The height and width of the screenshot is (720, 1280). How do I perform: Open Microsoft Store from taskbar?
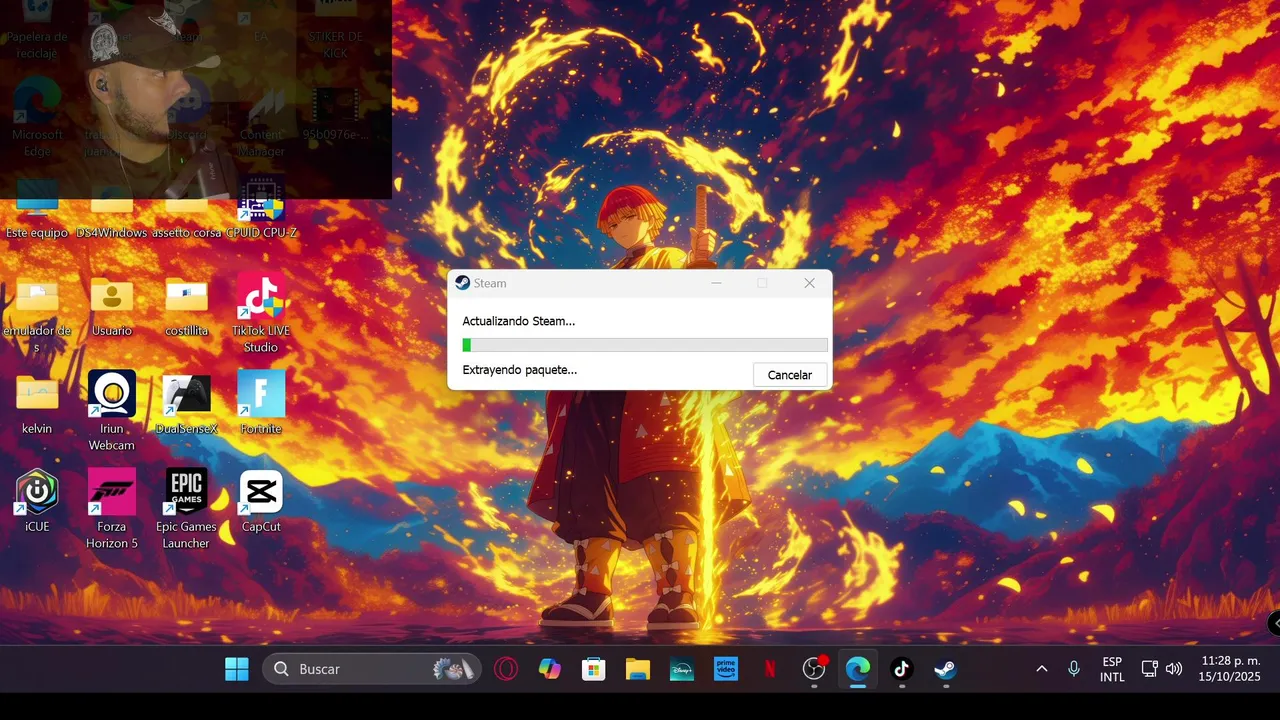pyautogui.click(x=594, y=669)
